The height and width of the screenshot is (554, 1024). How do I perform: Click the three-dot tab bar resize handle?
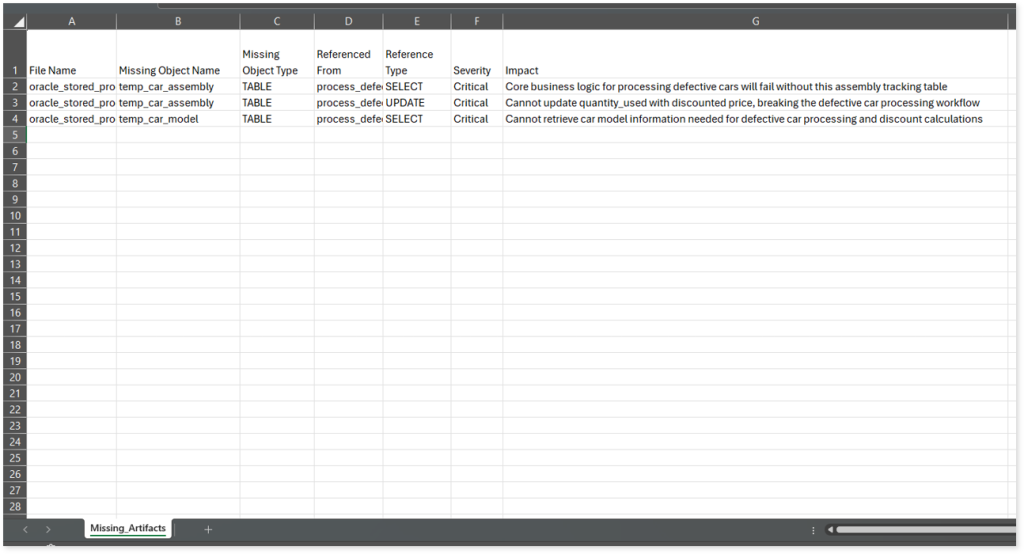pos(813,529)
